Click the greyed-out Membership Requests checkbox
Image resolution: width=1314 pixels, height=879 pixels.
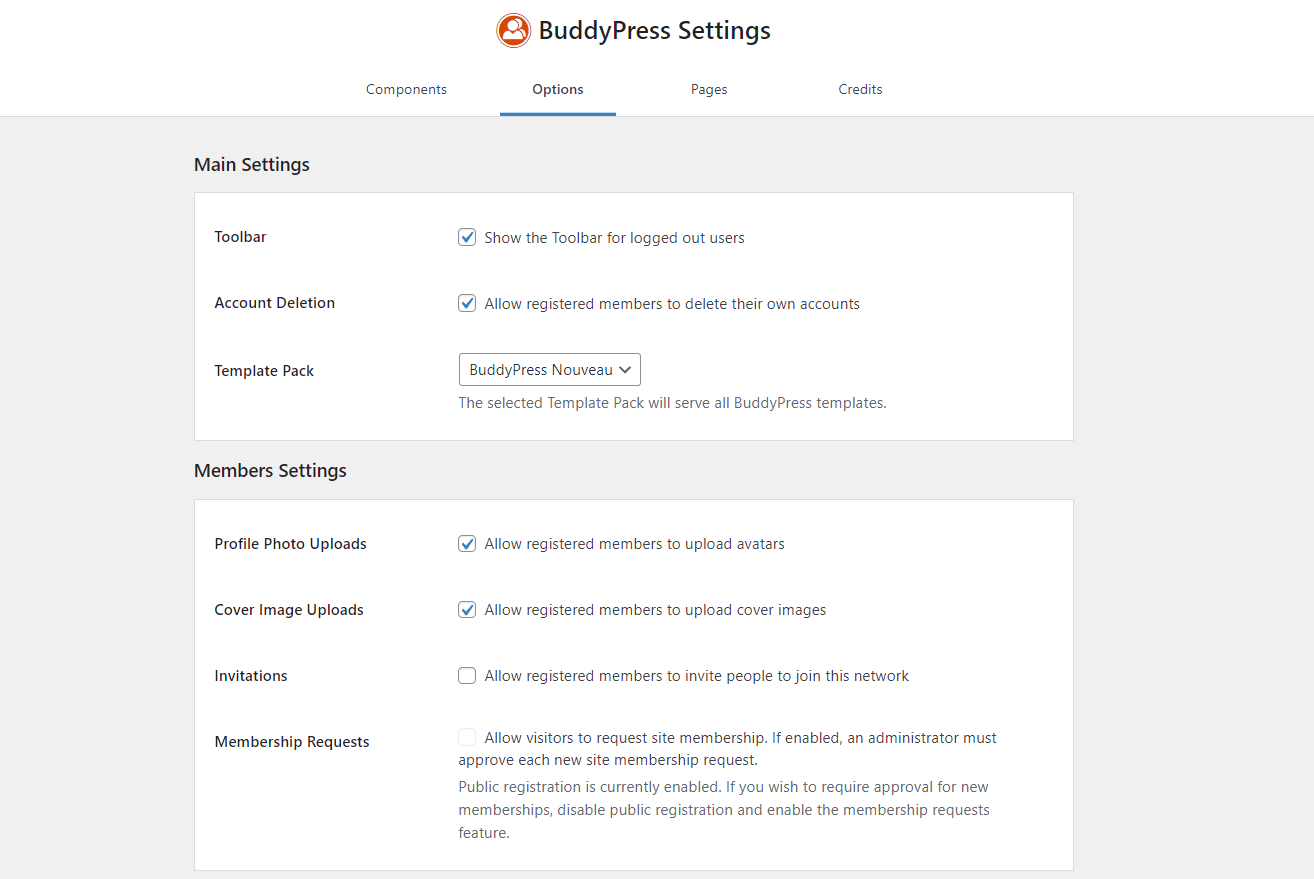[x=467, y=738]
